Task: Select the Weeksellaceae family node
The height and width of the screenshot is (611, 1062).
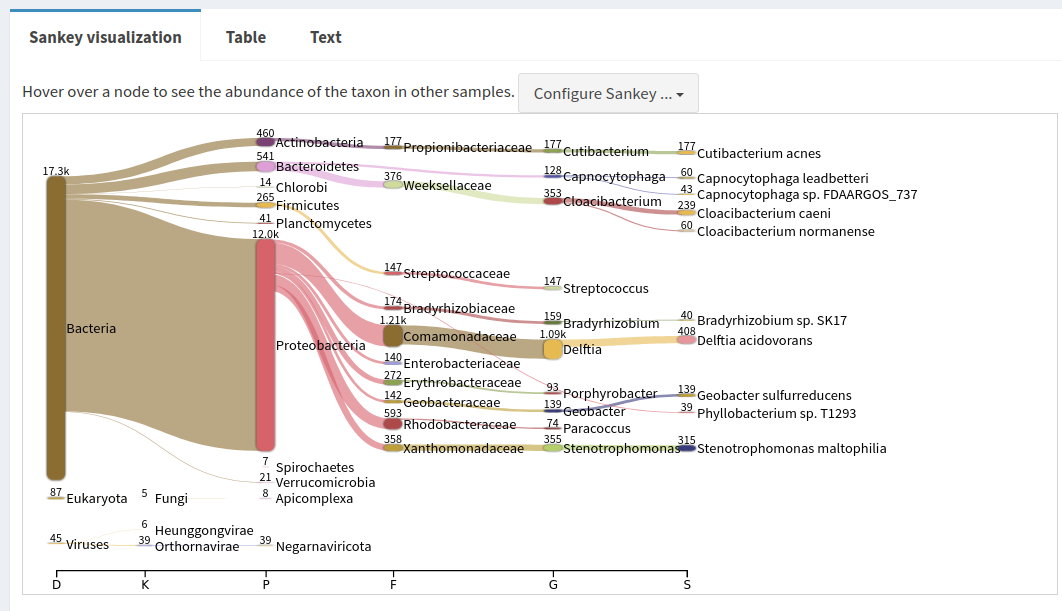Action: pyautogui.click(x=393, y=185)
